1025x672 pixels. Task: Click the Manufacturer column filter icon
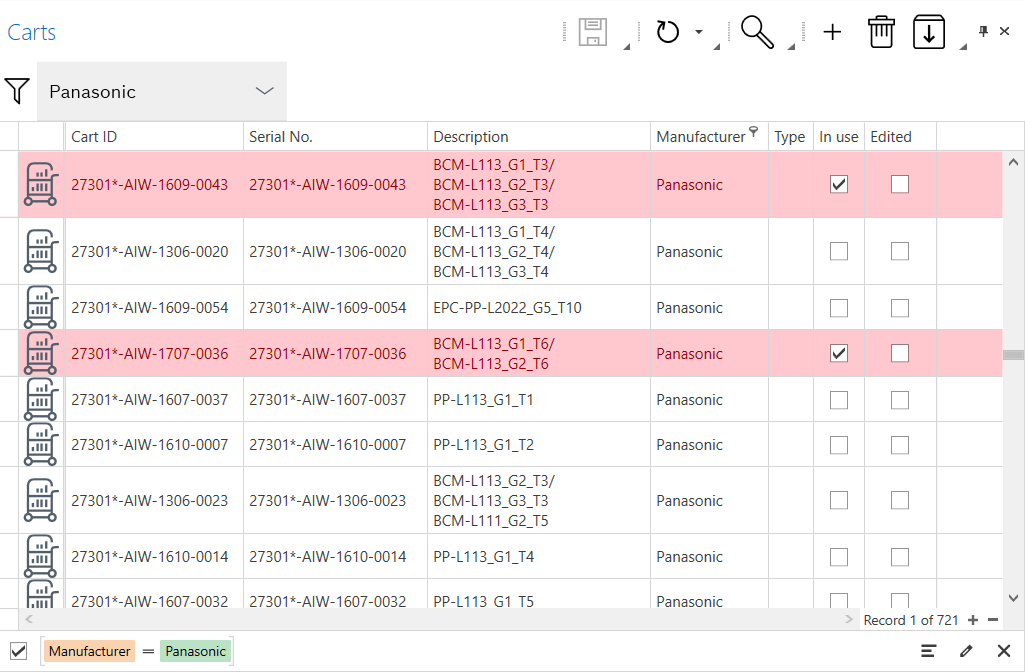click(x=754, y=131)
